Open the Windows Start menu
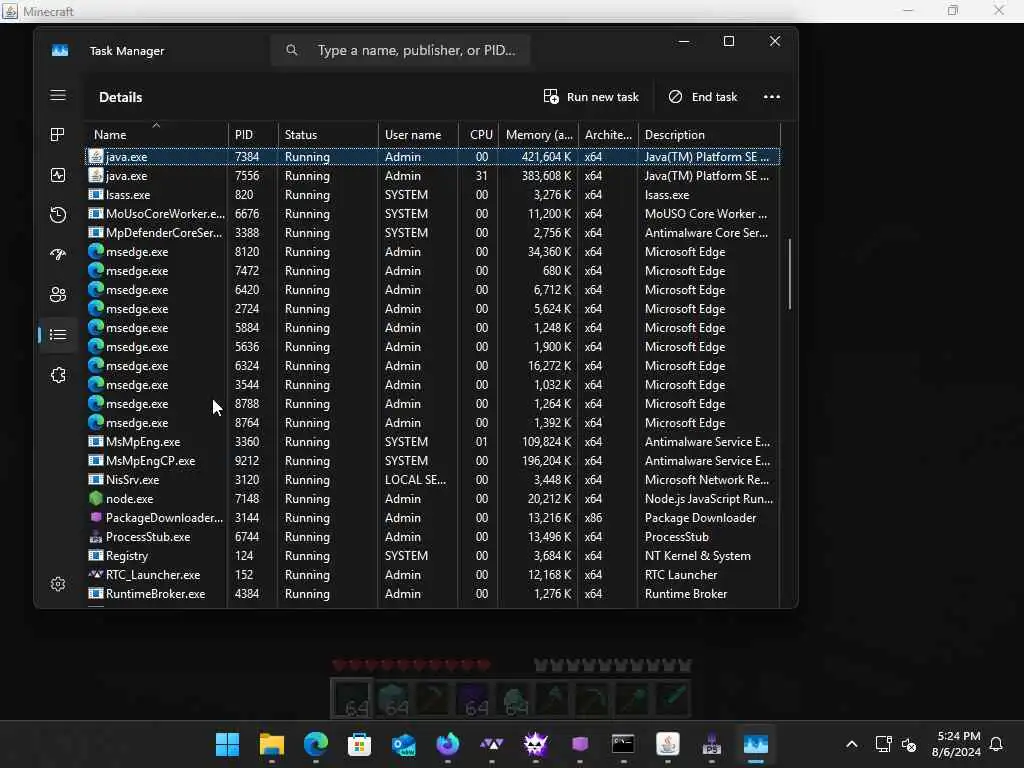The image size is (1024, 768). click(x=227, y=744)
